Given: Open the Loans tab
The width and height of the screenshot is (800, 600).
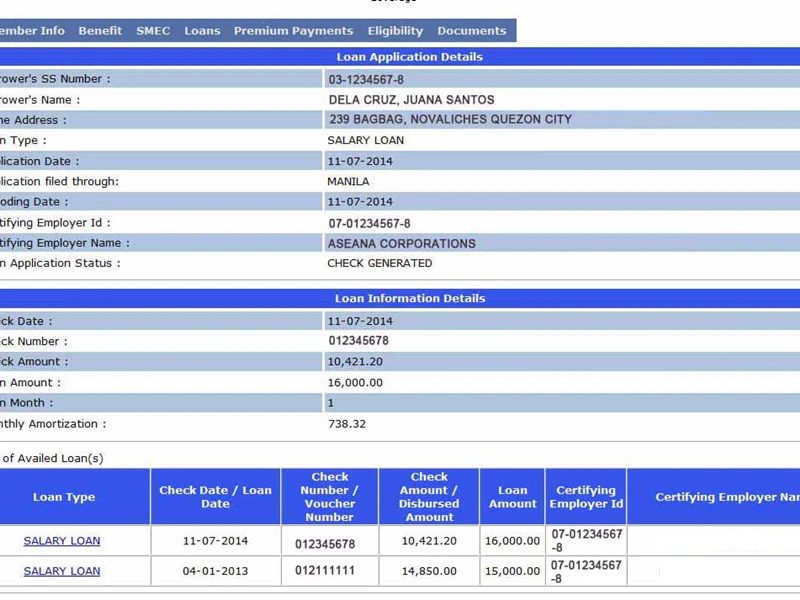Looking at the screenshot, I should pyautogui.click(x=202, y=31).
